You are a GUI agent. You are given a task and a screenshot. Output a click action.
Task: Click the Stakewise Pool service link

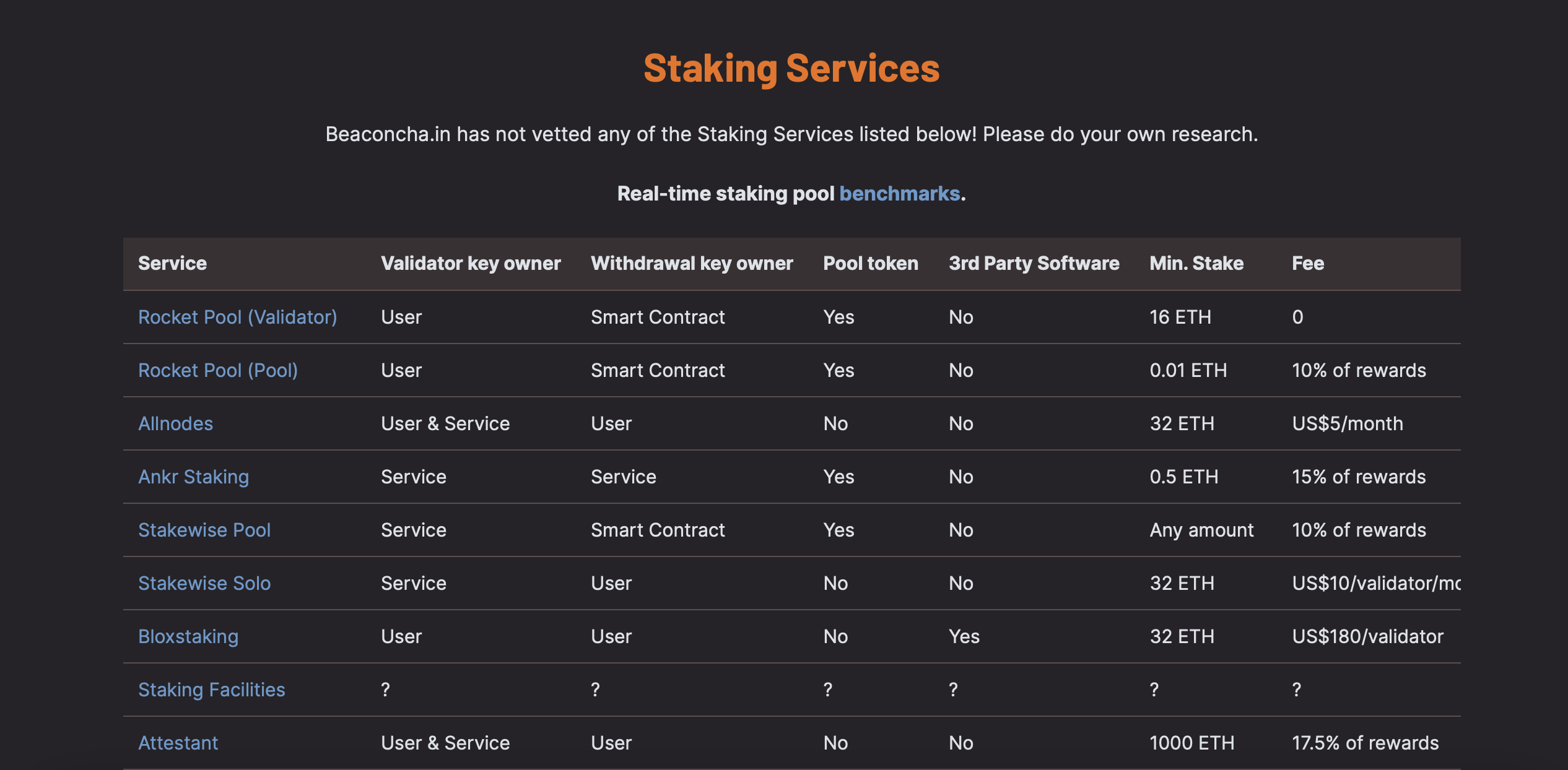pos(205,529)
